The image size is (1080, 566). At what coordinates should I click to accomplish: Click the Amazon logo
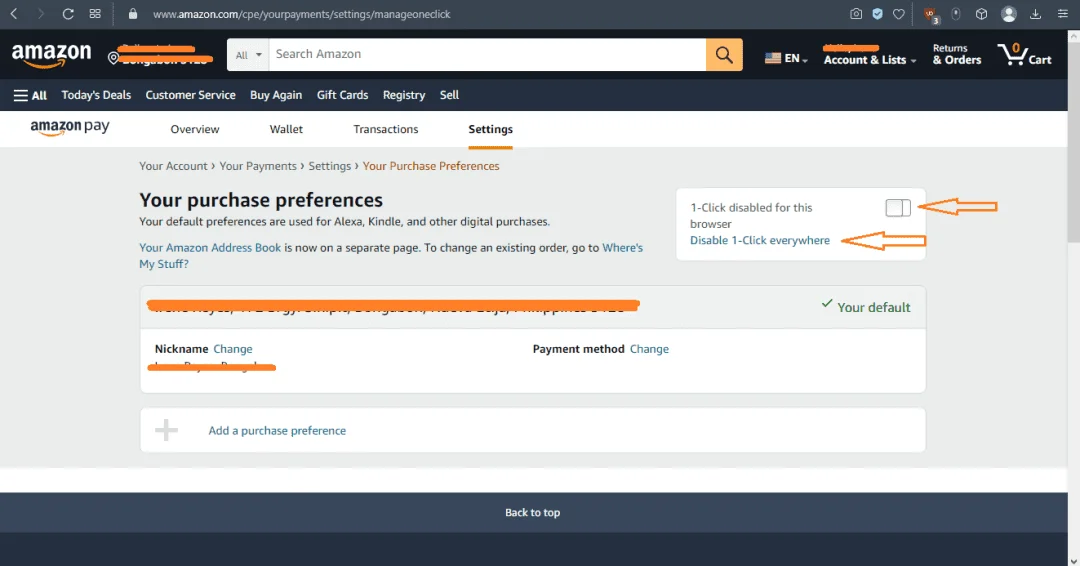51,55
